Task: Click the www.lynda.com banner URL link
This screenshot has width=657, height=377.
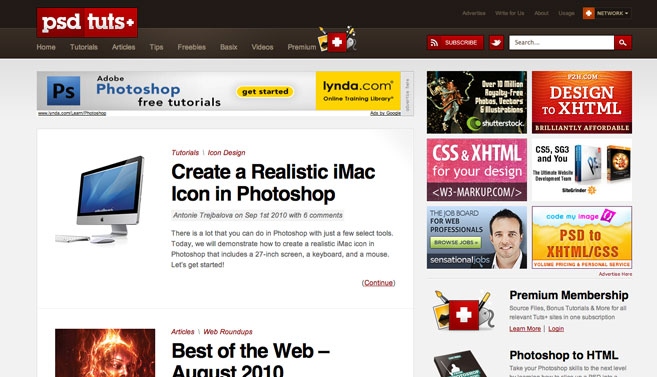Action: [72, 113]
